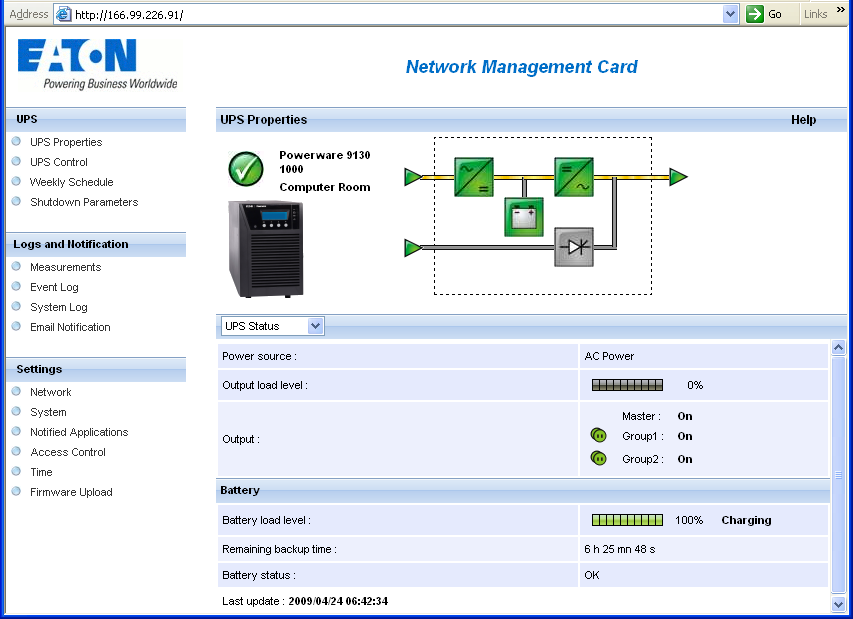This screenshot has height=619, width=853.
Task: Click the Master output "On" value
Action: pos(685,416)
